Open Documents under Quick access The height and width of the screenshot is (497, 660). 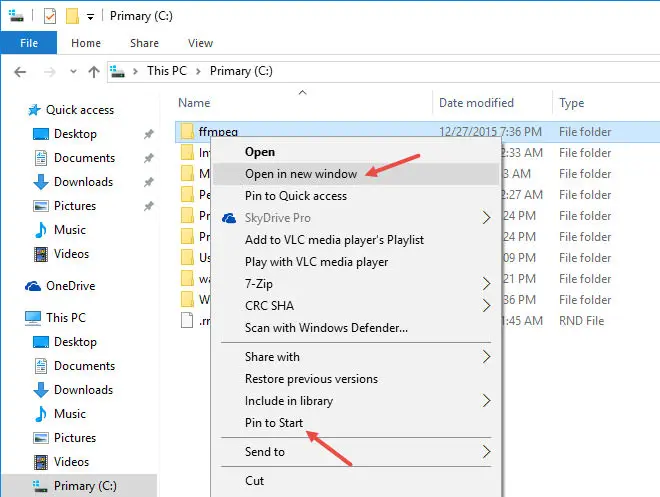84,158
